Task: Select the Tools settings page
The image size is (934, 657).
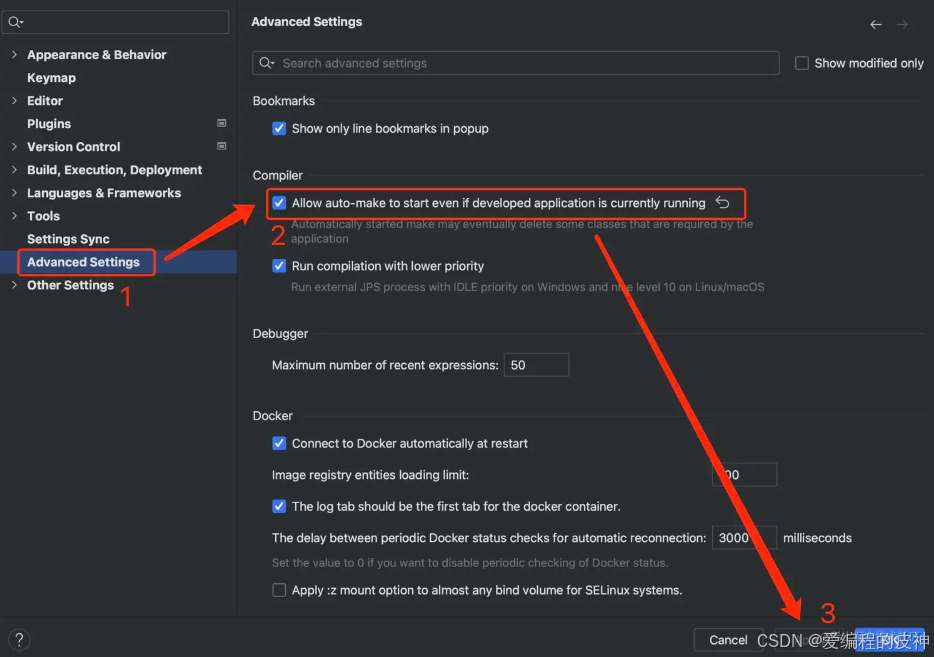Action: (x=42, y=216)
